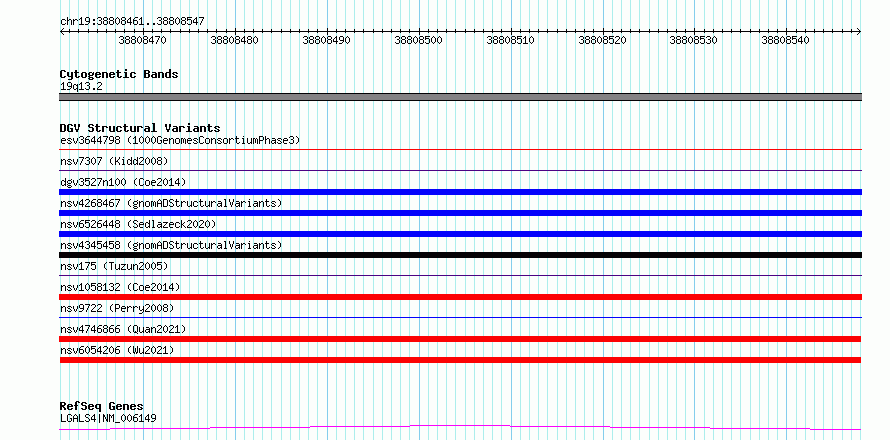Click the blue bar under dgv3527n100
890x440 pixels.
460,192
